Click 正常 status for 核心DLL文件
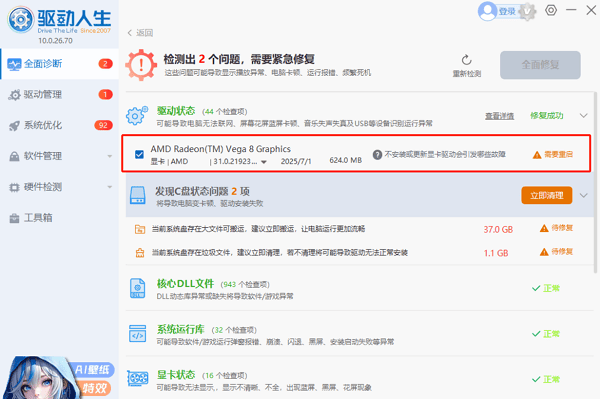The width and height of the screenshot is (600, 399). pyautogui.click(x=546, y=288)
